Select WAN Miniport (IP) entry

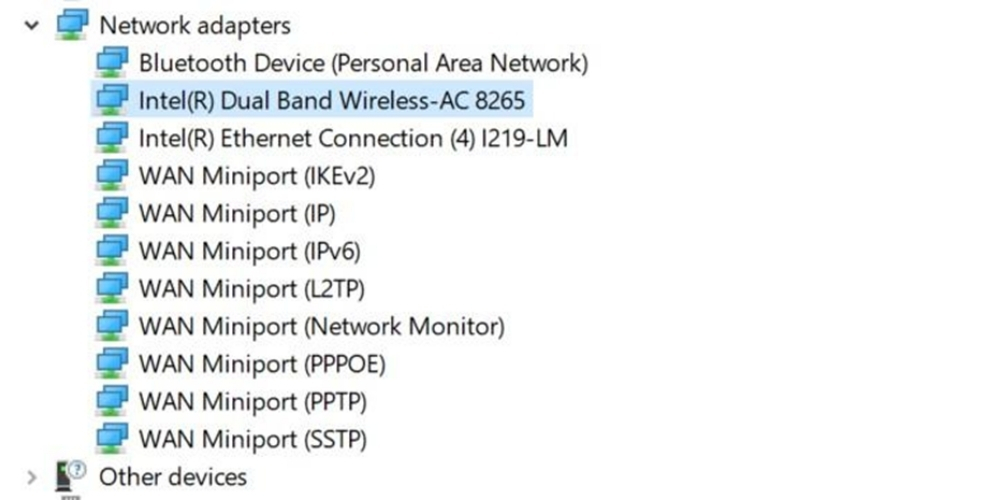[x=237, y=214]
